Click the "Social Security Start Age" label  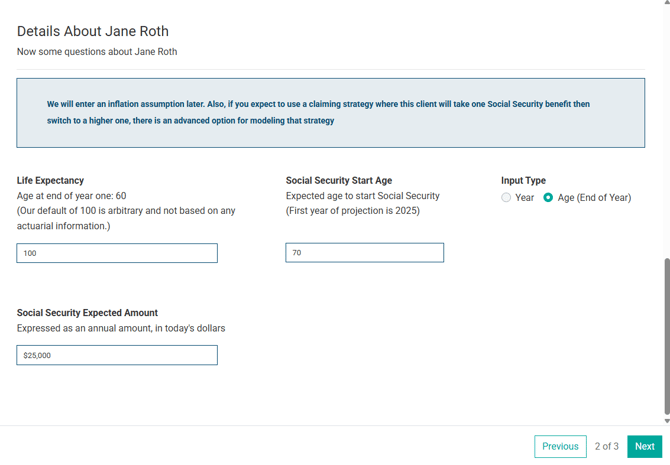(x=339, y=180)
